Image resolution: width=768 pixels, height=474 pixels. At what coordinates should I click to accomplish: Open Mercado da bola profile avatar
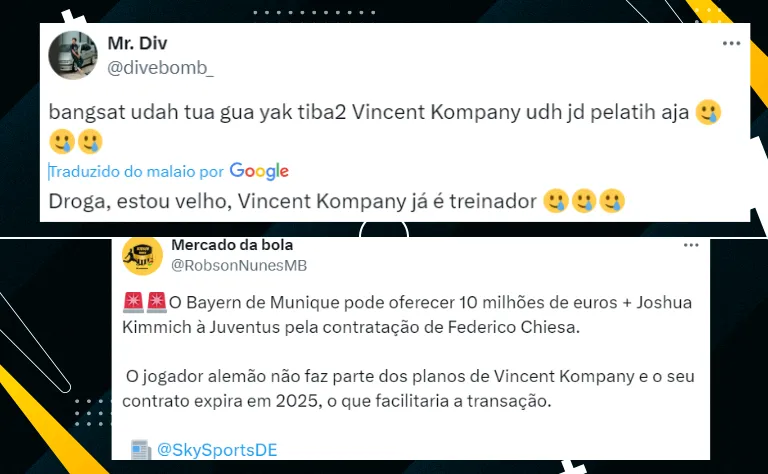pyautogui.click(x=143, y=256)
